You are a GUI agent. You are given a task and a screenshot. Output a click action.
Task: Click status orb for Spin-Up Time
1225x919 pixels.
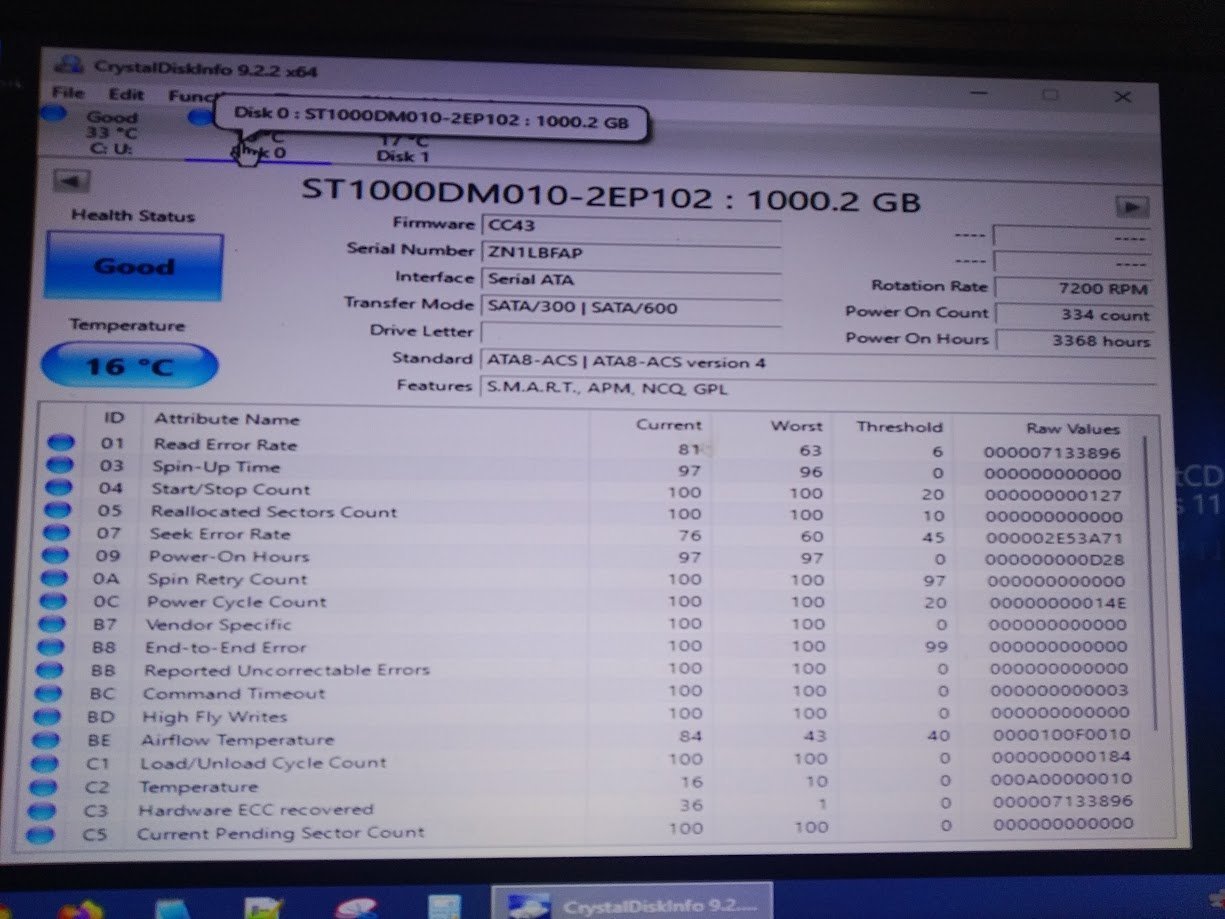tap(60, 464)
